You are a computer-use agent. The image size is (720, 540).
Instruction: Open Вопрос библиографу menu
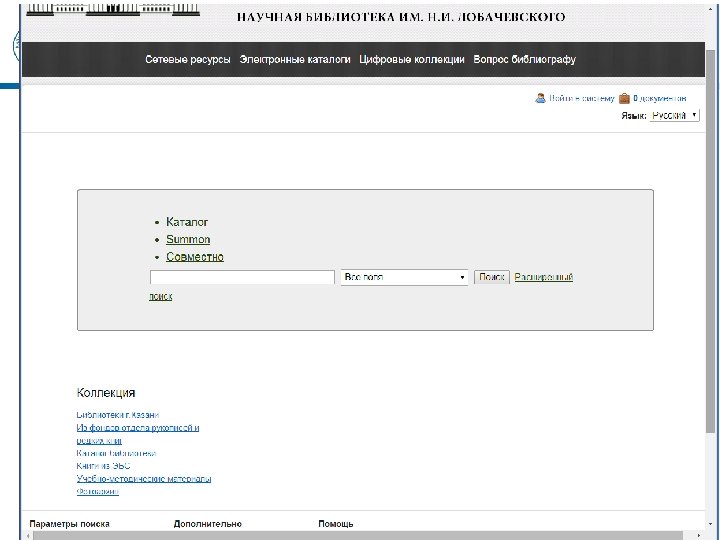[x=524, y=59]
